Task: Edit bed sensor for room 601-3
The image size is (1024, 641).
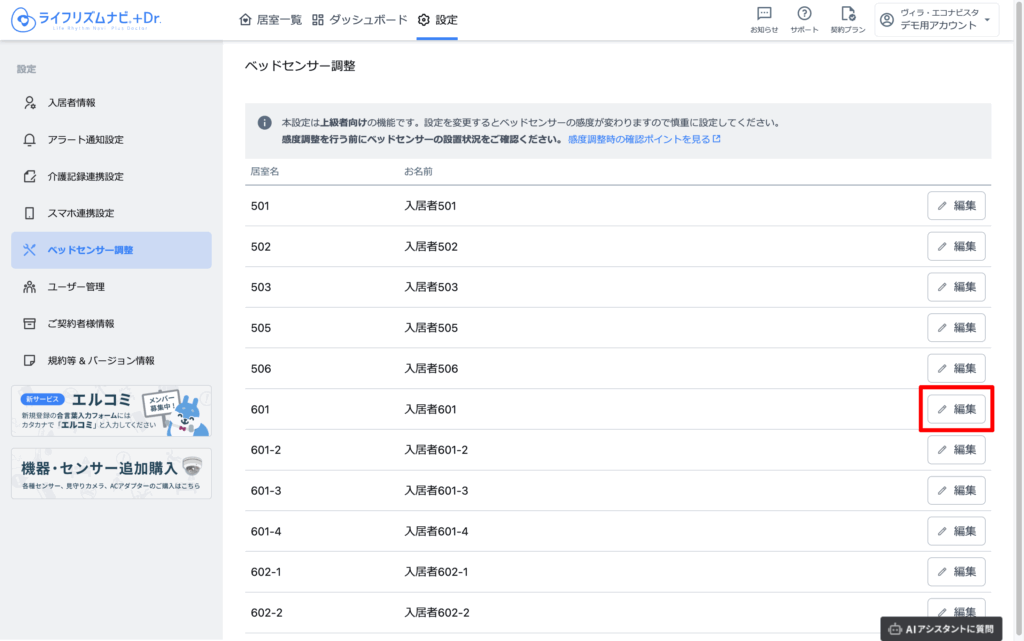Action: tap(956, 491)
